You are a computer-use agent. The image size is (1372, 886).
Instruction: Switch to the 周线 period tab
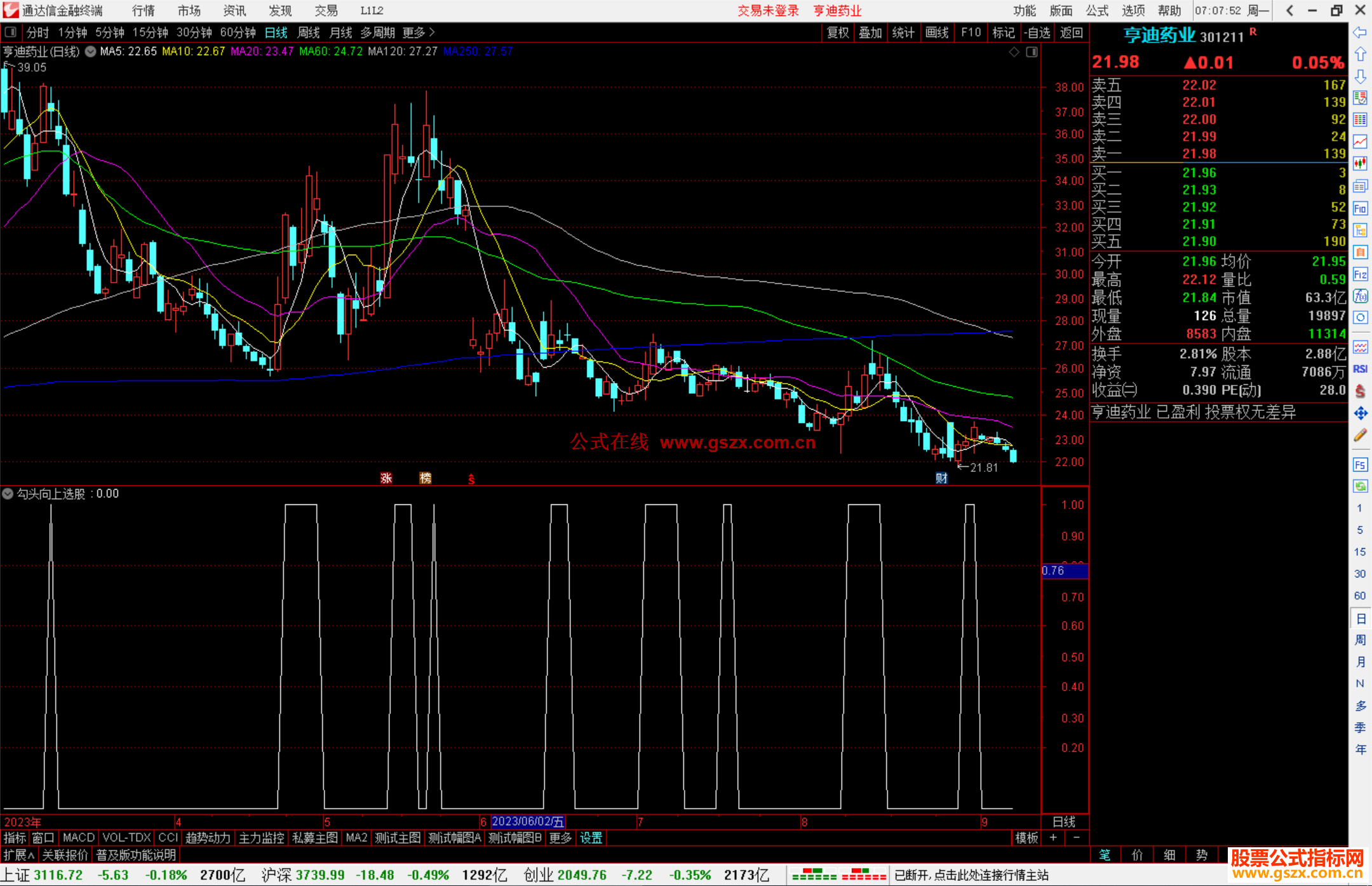tap(308, 32)
